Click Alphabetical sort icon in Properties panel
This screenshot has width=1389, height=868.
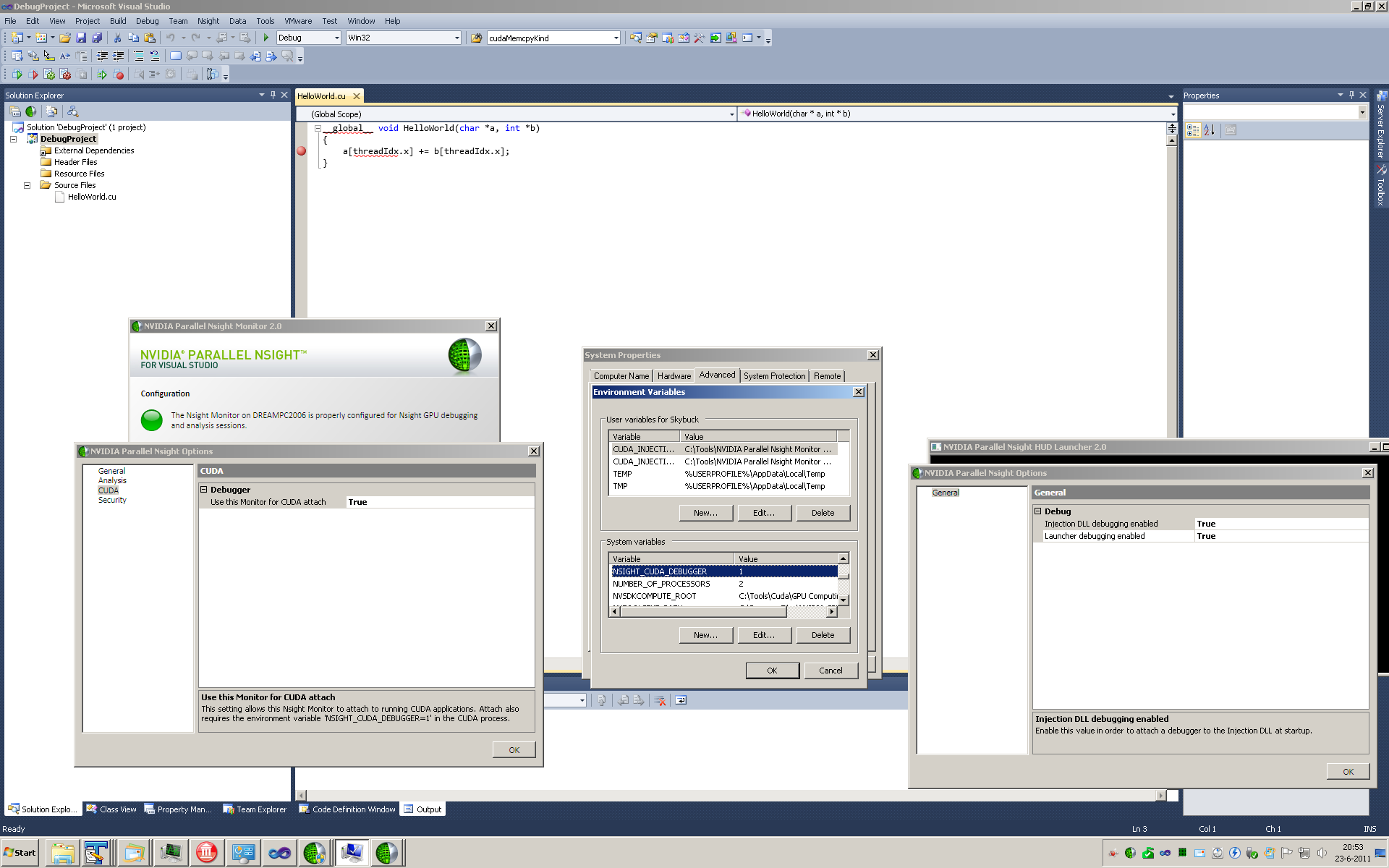tap(1209, 130)
